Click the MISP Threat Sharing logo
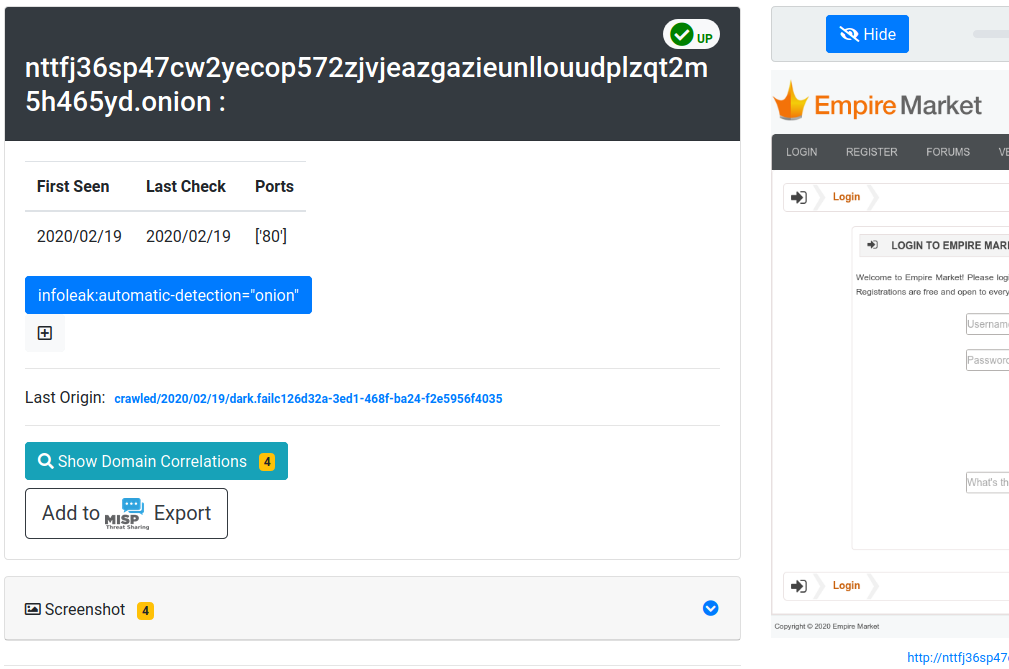 (x=127, y=513)
